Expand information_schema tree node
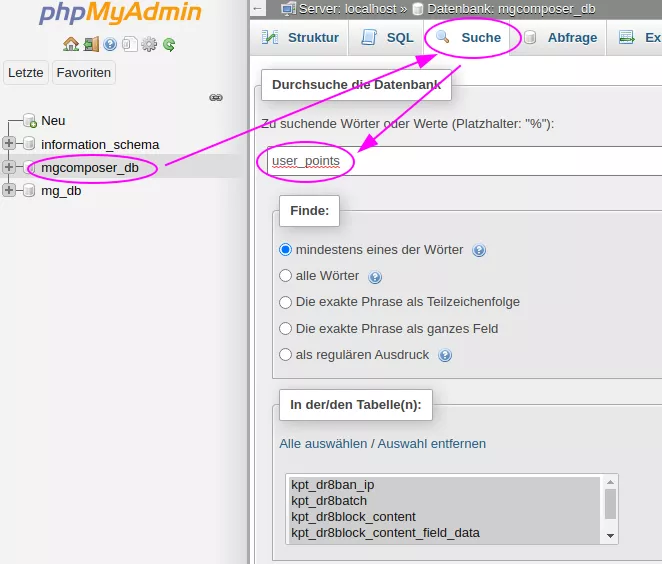662x564 pixels. pyautogui.click(x=8, y=143)
